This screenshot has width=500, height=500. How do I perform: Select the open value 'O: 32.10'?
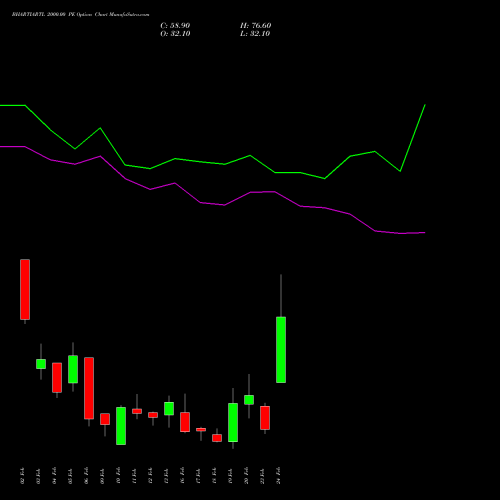tap(175, 34)
